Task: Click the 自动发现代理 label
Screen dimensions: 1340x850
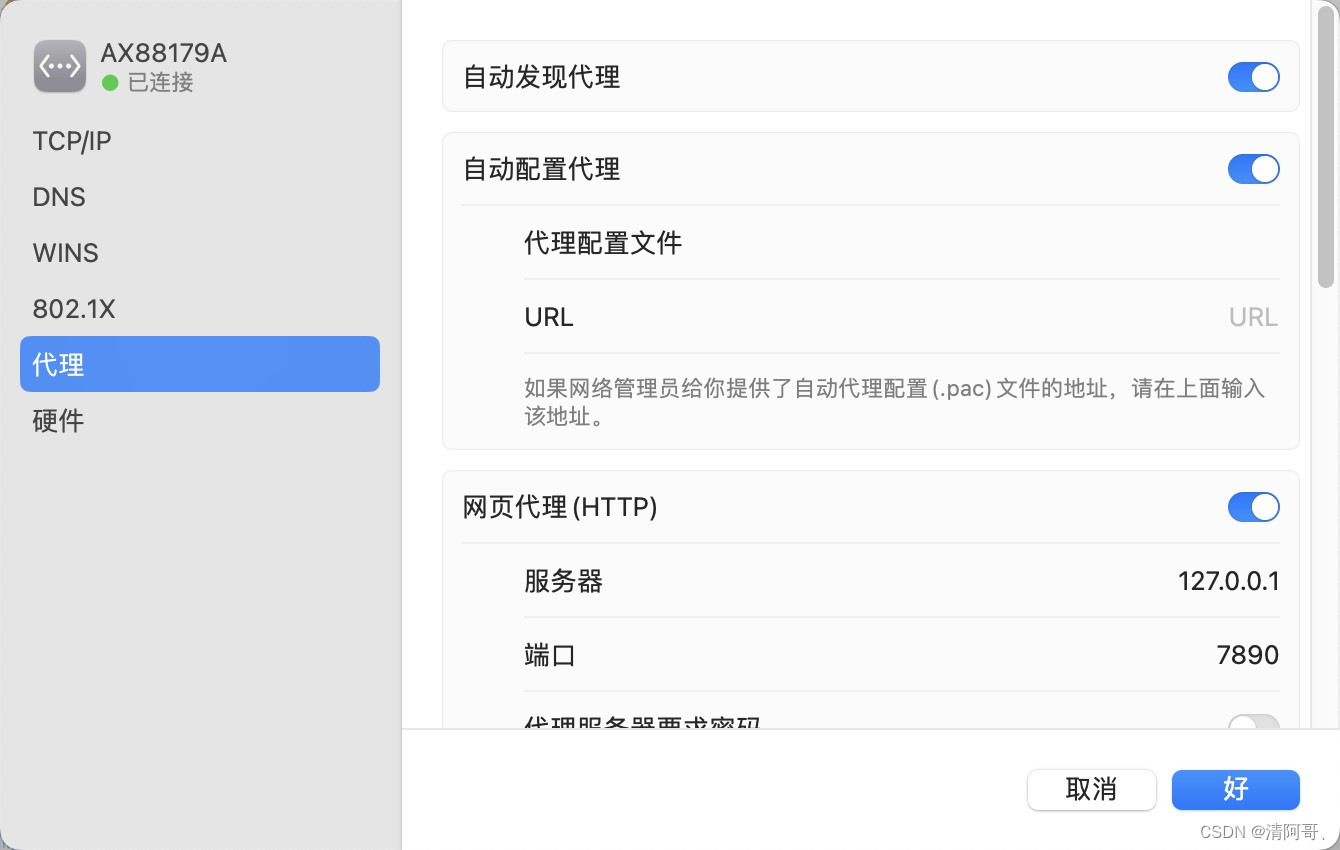Action: point(542,77)
